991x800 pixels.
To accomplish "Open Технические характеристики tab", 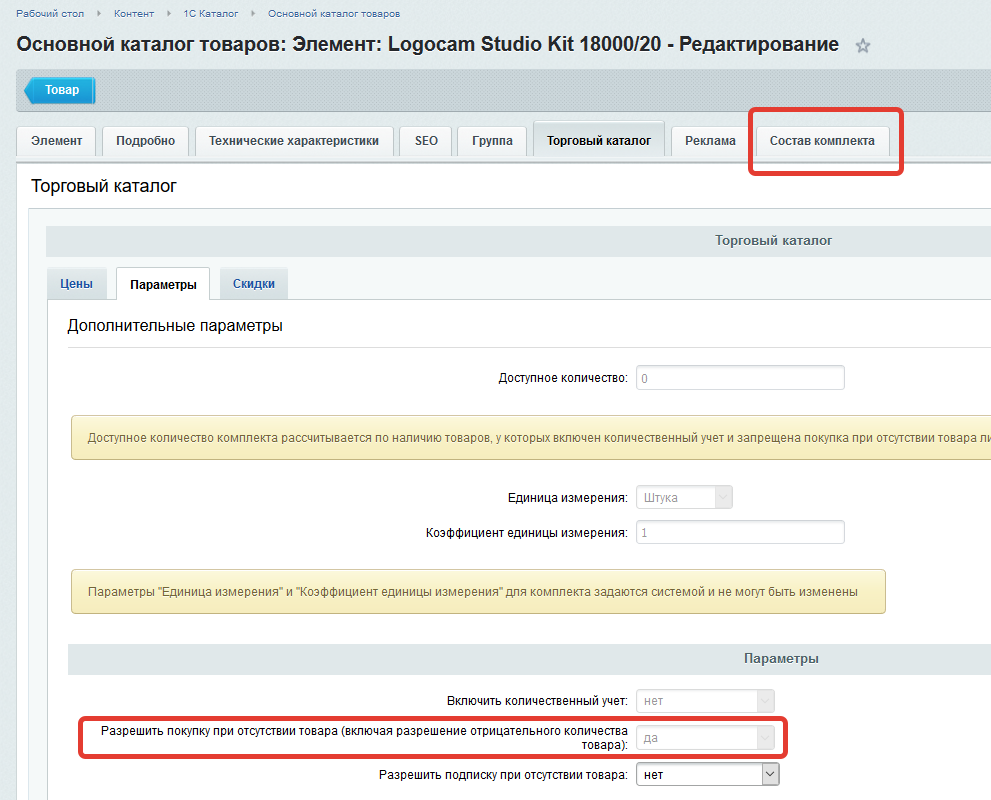I will (x=293, y=141).
